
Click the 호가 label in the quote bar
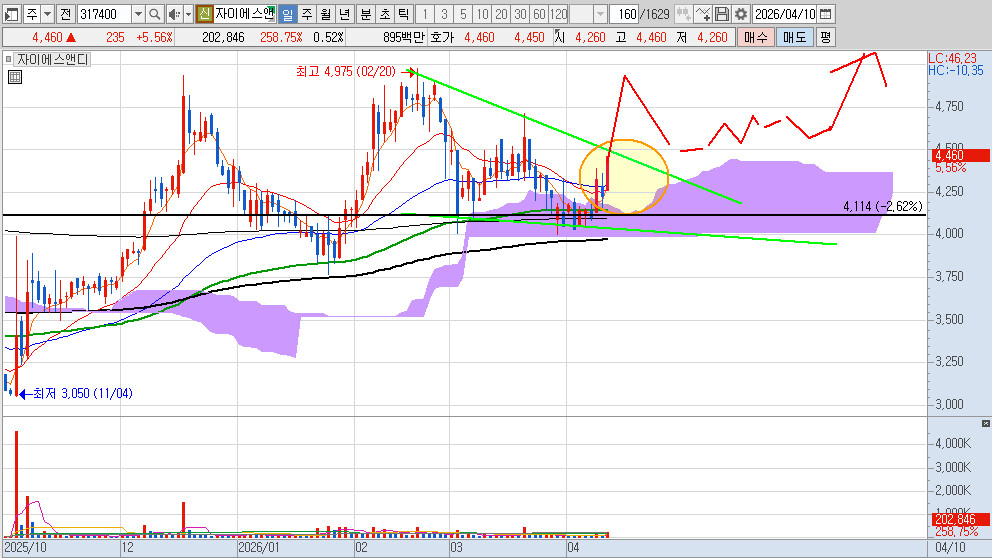pyautogui.click(x=442, y=37)
